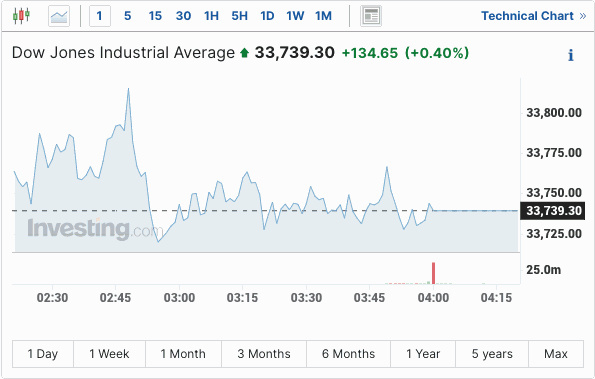The image size is (595, 379).
Task: Show the 1 Week range
Action: point(109,354)
